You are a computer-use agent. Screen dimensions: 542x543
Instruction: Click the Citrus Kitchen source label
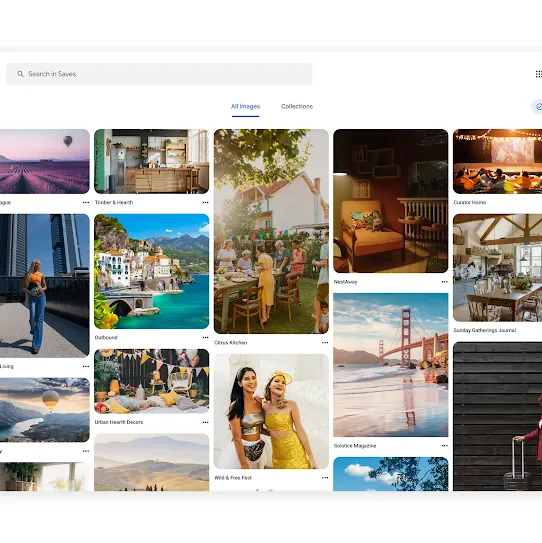pyautogui.click(x=231, y=342)
